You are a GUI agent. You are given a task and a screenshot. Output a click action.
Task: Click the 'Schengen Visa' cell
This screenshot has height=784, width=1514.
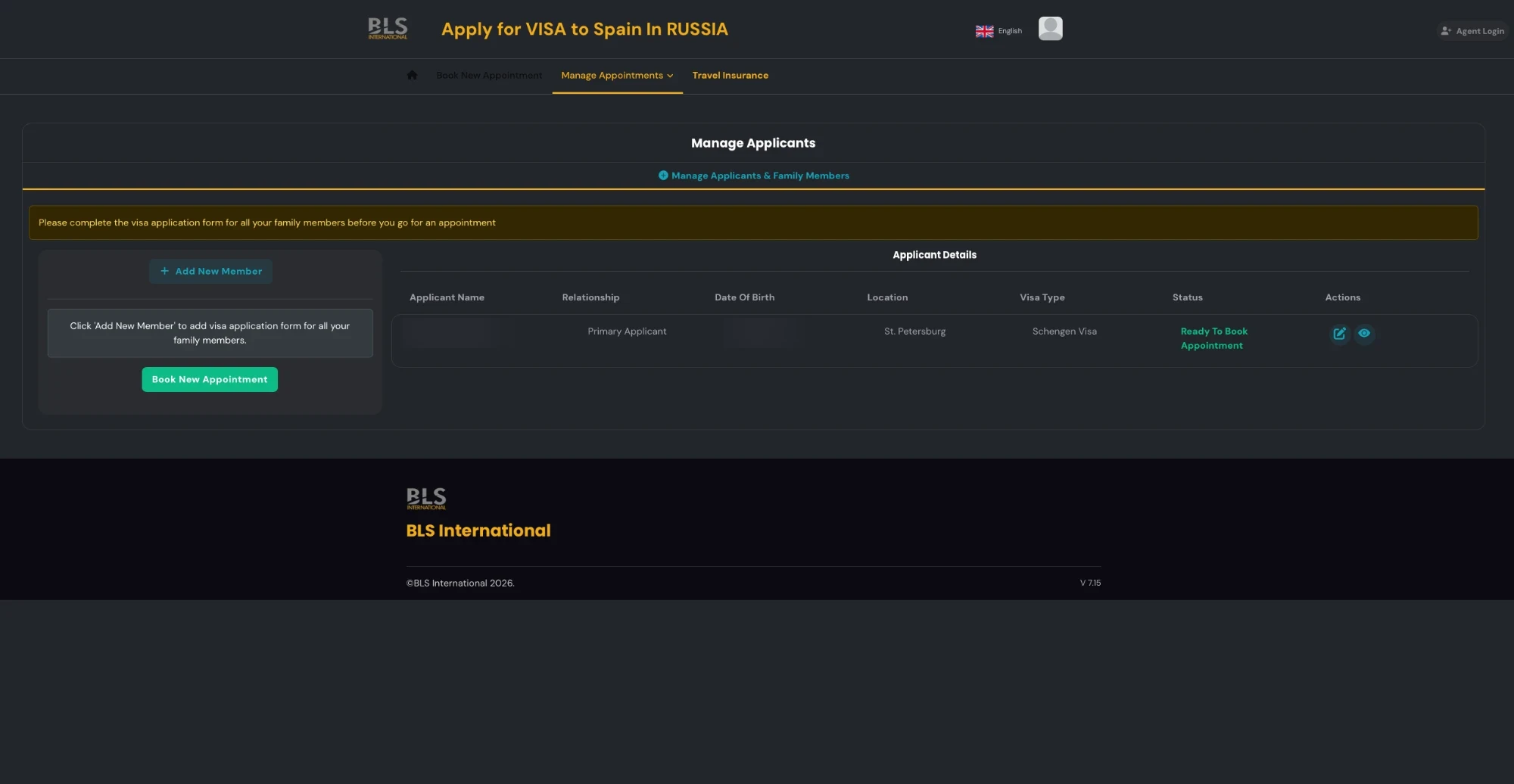(x=1064, y=331)
